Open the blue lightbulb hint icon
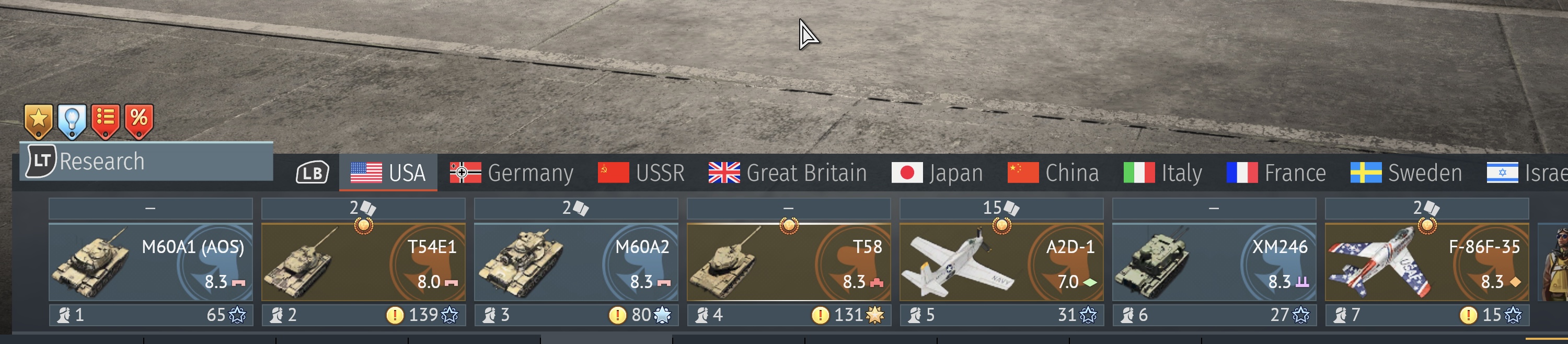 point(72,121)
